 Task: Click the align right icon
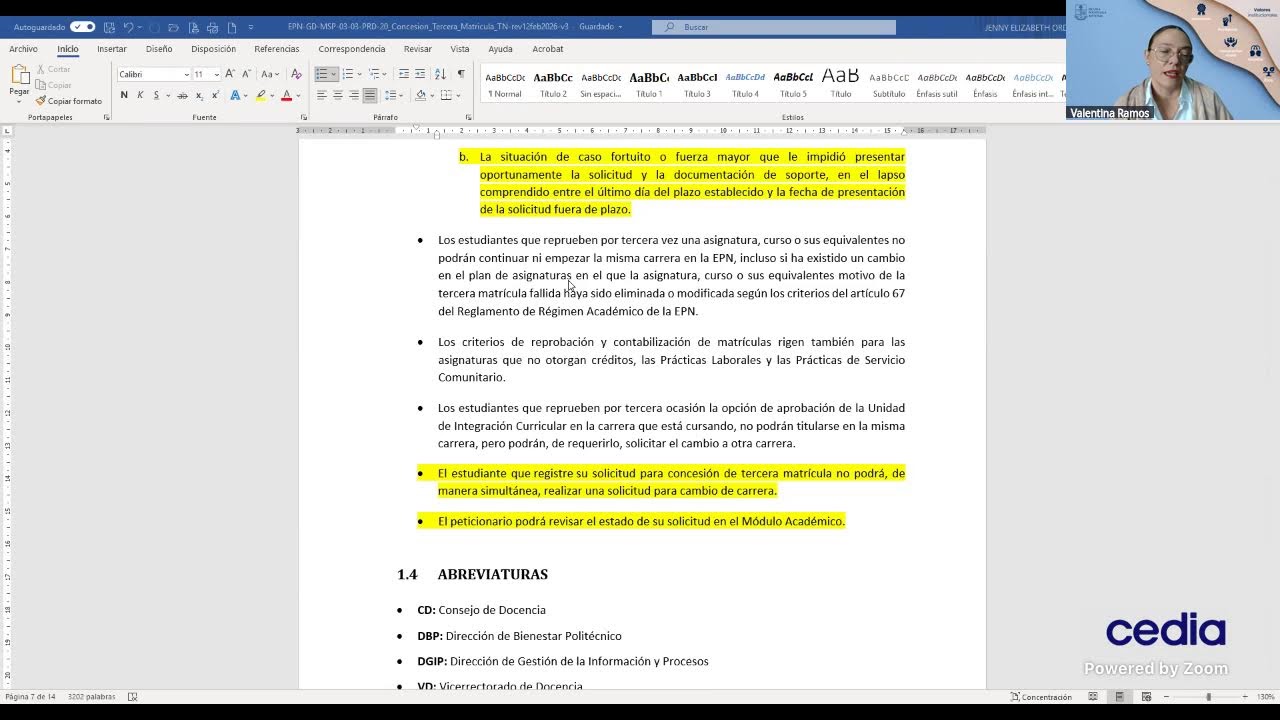click(353, 95)
